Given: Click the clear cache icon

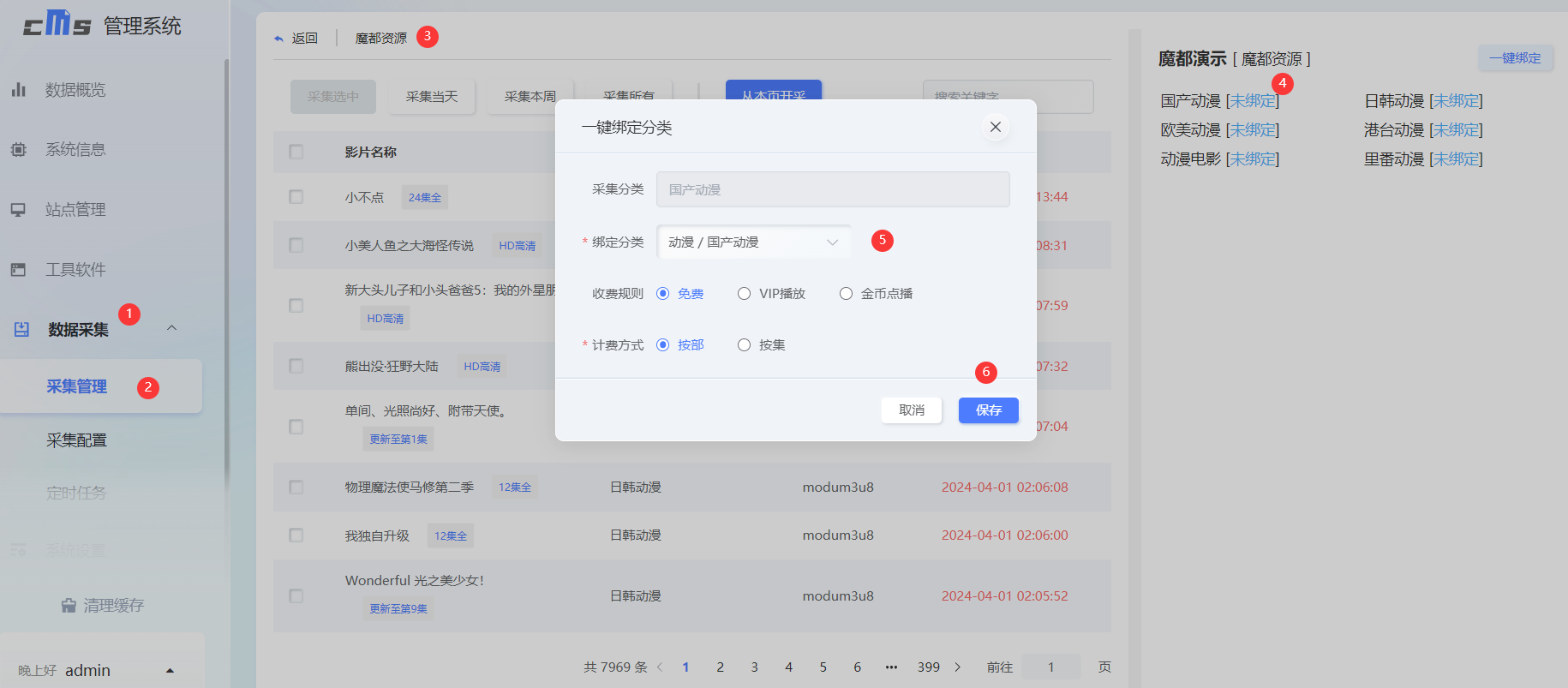Looking at the screenshot, I should pos(69,606).
